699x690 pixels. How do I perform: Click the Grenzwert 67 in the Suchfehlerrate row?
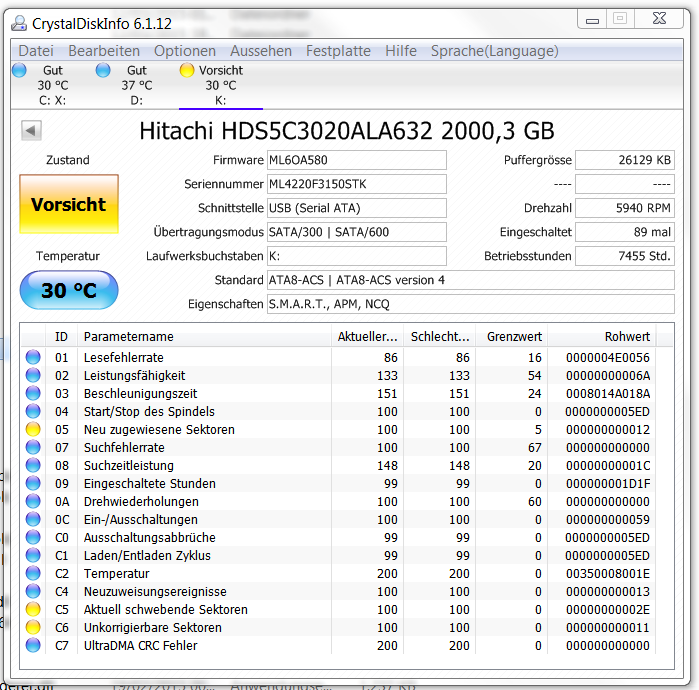(x=535, y=448)
